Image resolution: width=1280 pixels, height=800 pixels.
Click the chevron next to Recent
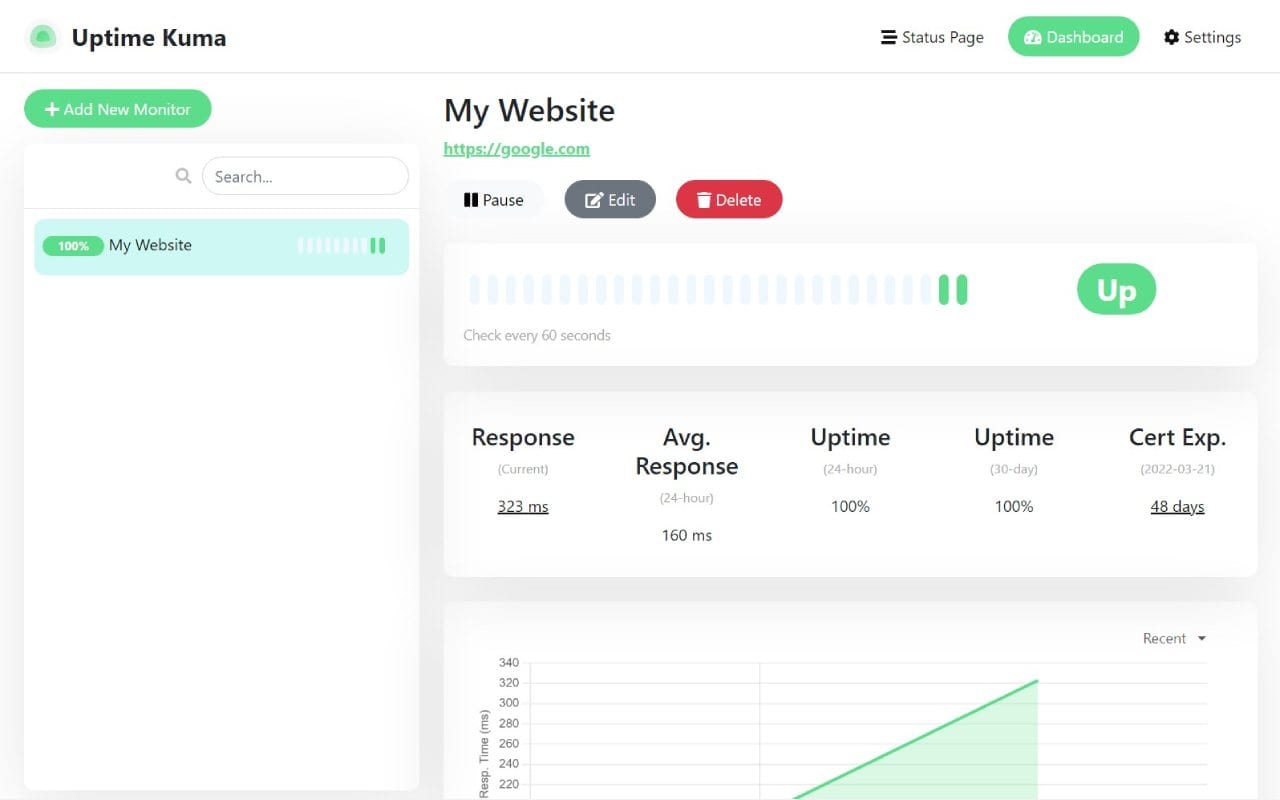pos(1200,638)
